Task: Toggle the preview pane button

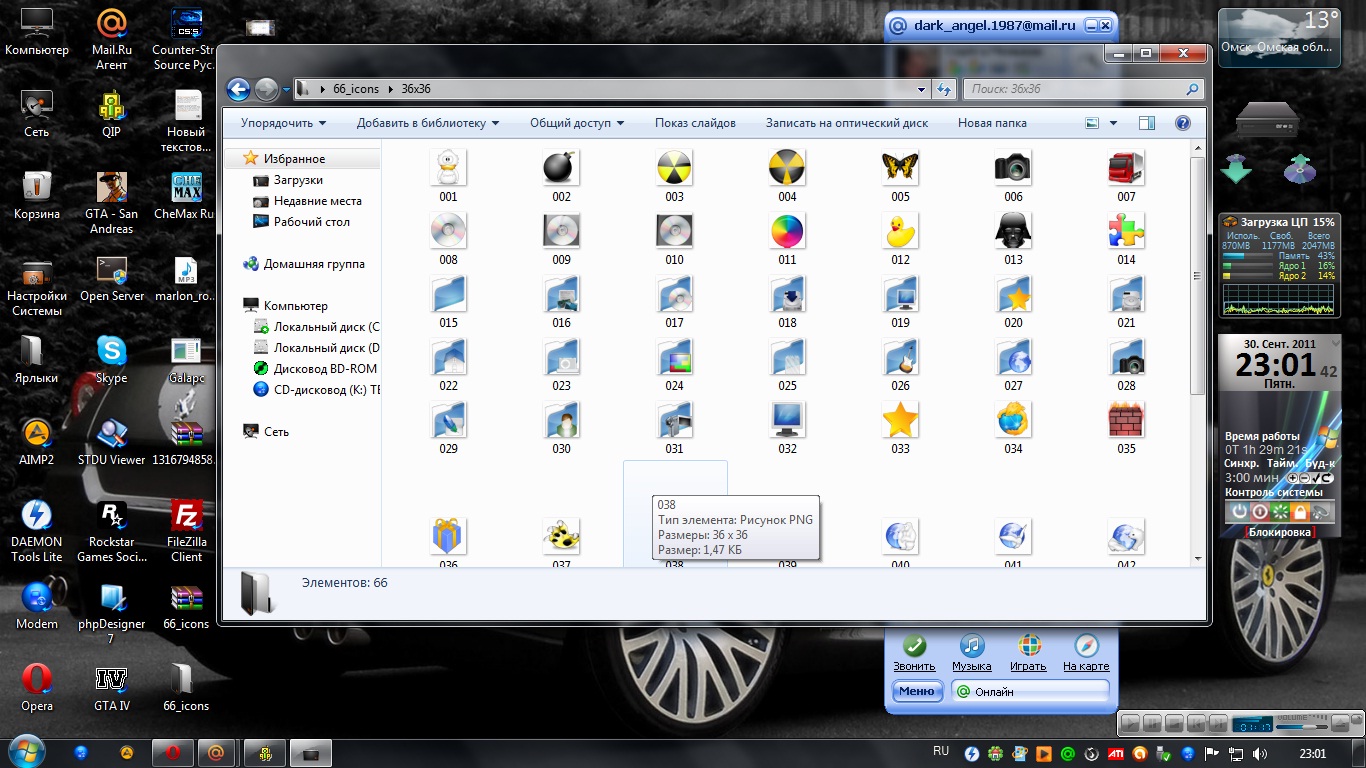Action: point(1147,123)
